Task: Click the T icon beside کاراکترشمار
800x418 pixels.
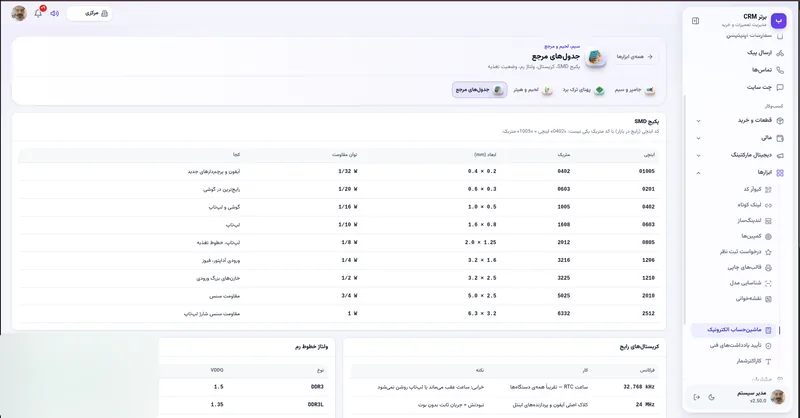Action: pyautogui.click(x=768, y=361)
